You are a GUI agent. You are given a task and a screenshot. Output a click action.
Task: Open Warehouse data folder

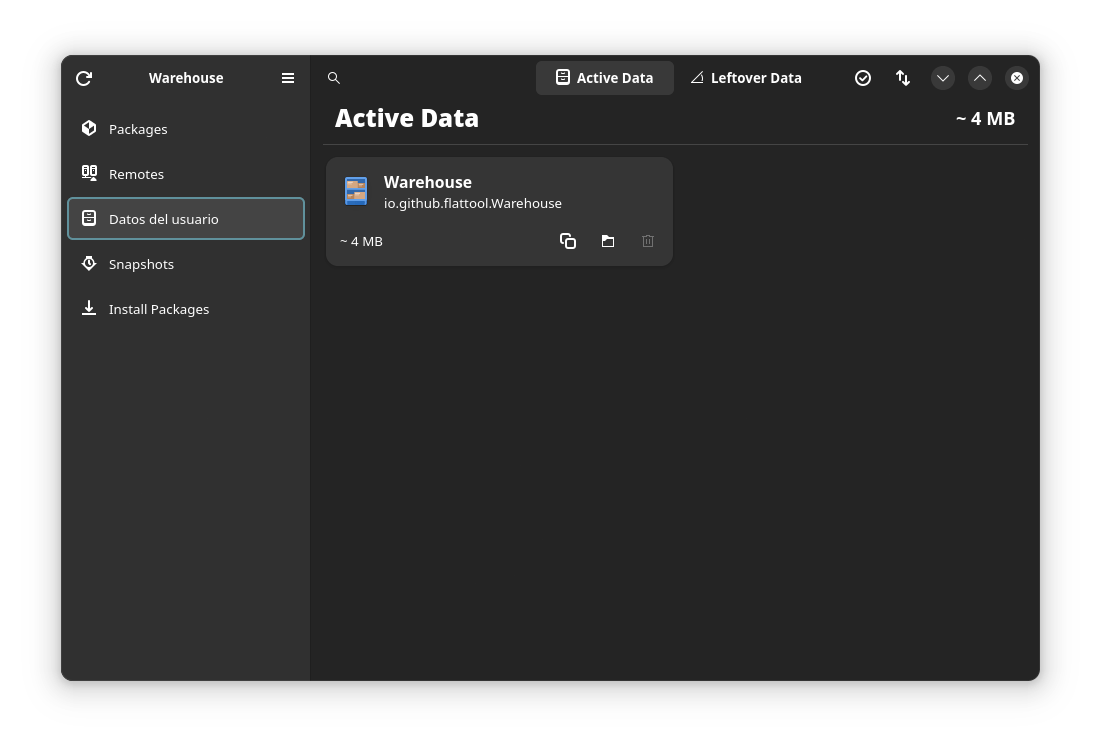[x=608, y=241]
